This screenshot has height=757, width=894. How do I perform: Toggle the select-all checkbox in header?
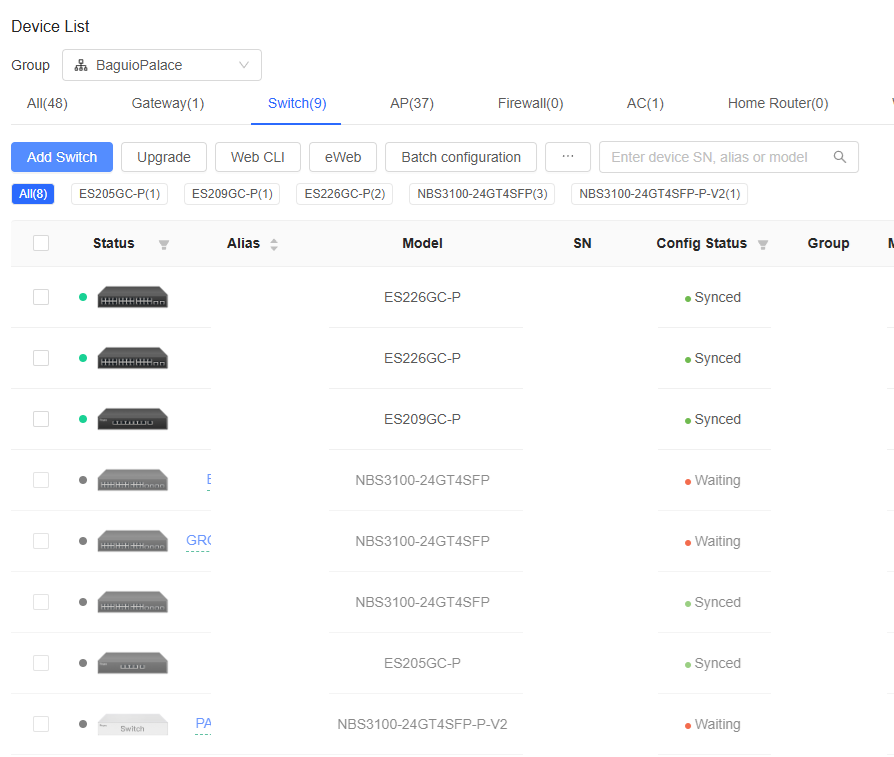click(41, 243)
